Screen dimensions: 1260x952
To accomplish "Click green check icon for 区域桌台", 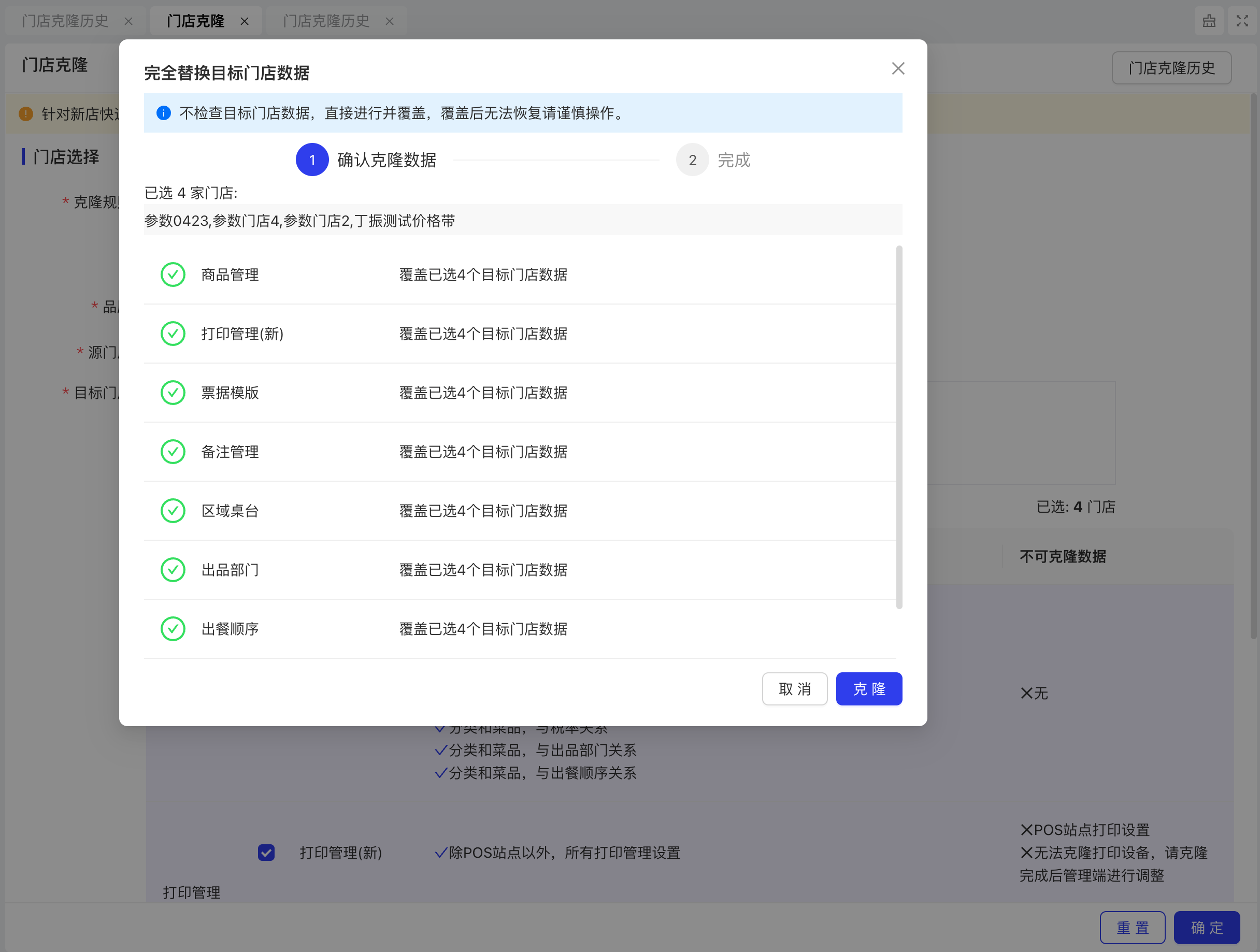I will click(x=173, y=511).
